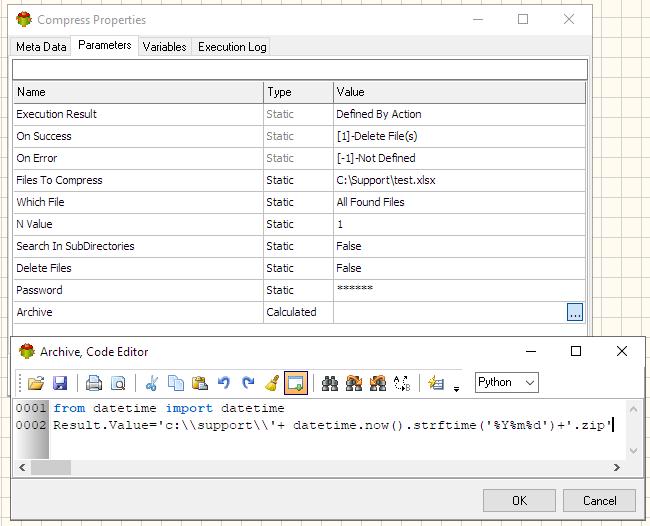Click the [1]-Delete File(s) value

[x=377, y=136]
